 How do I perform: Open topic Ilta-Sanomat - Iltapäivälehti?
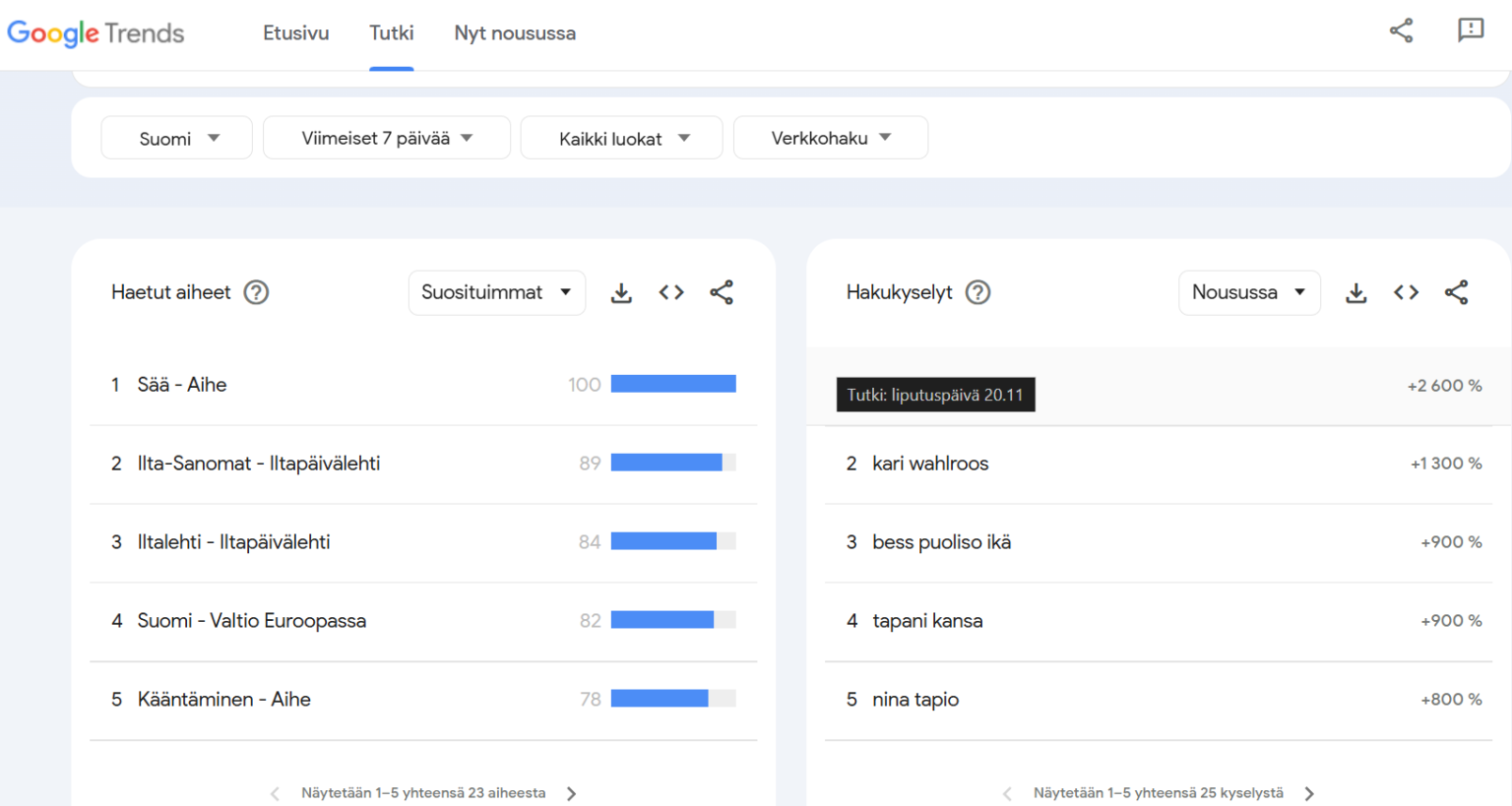tap(259, 464)
